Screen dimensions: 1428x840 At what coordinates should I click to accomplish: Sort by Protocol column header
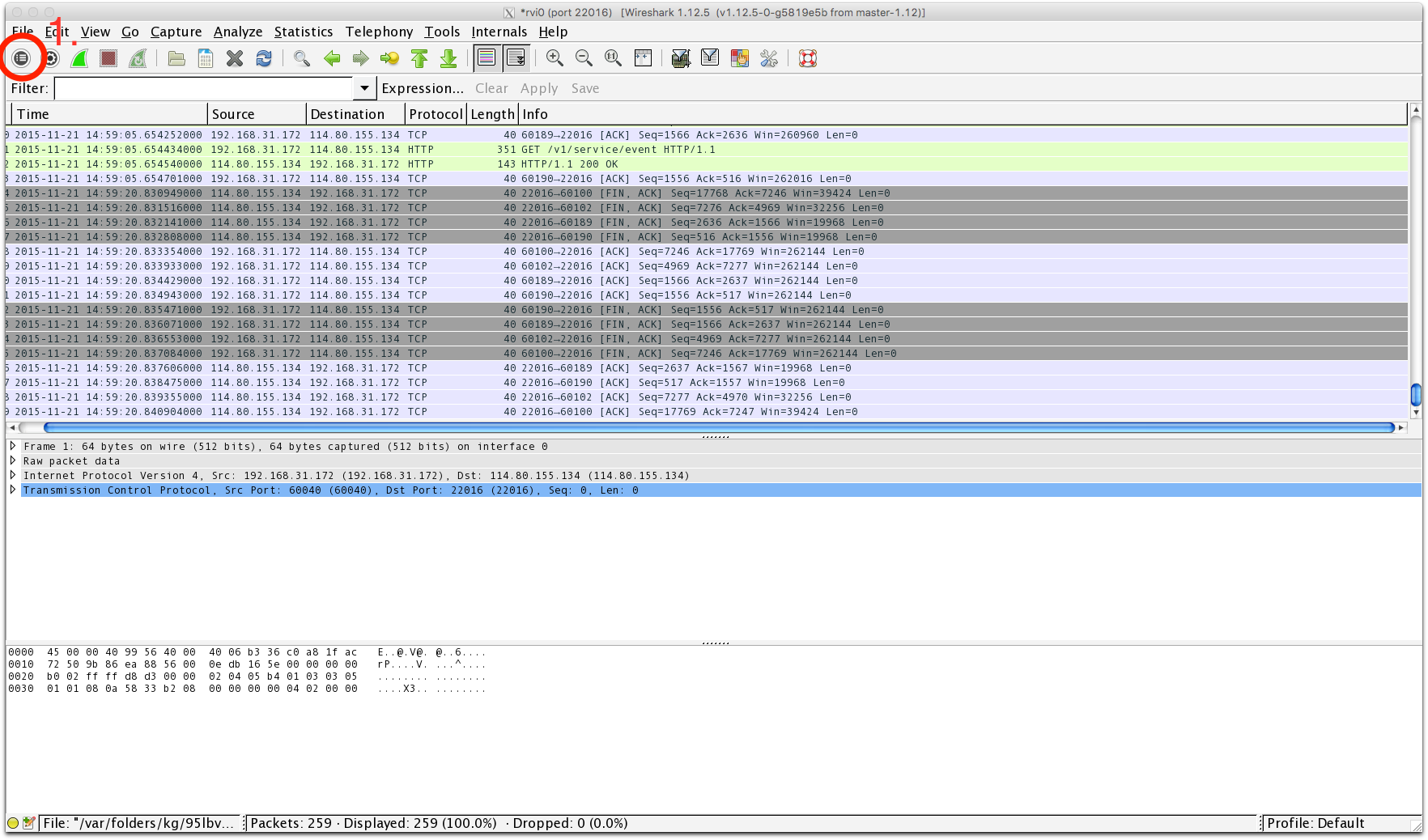click(x=436, y=114)
